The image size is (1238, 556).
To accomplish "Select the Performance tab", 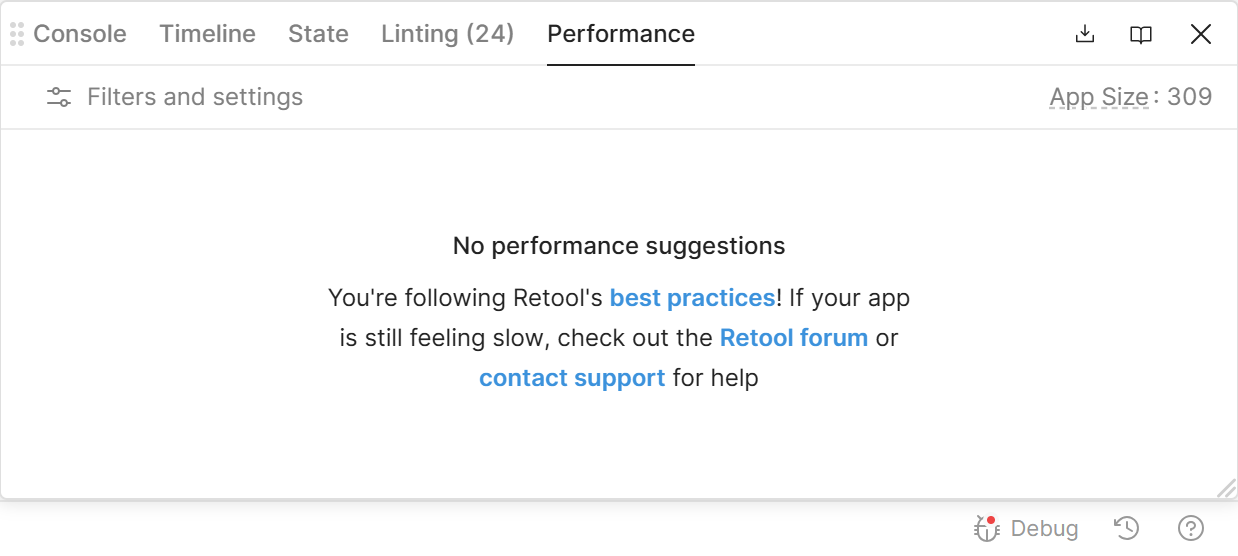I will pyautogui.click(x=620, y=34).
